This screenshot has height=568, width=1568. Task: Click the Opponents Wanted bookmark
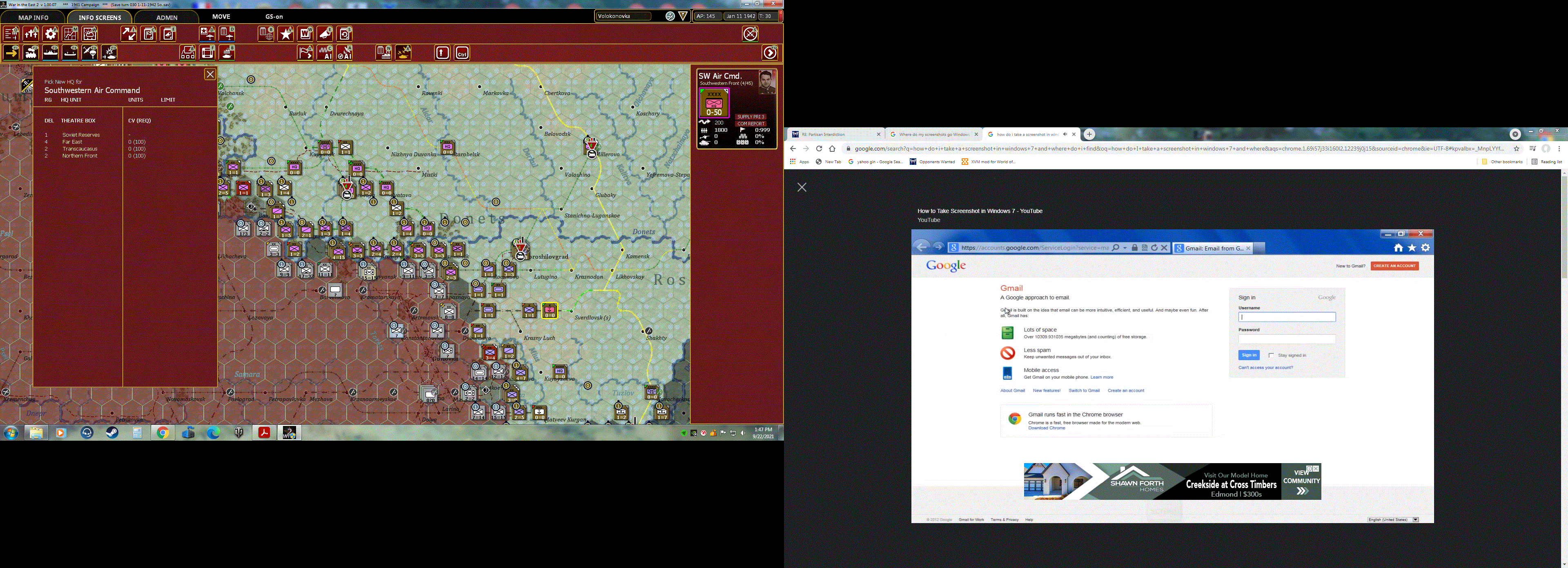pos(932,162)
